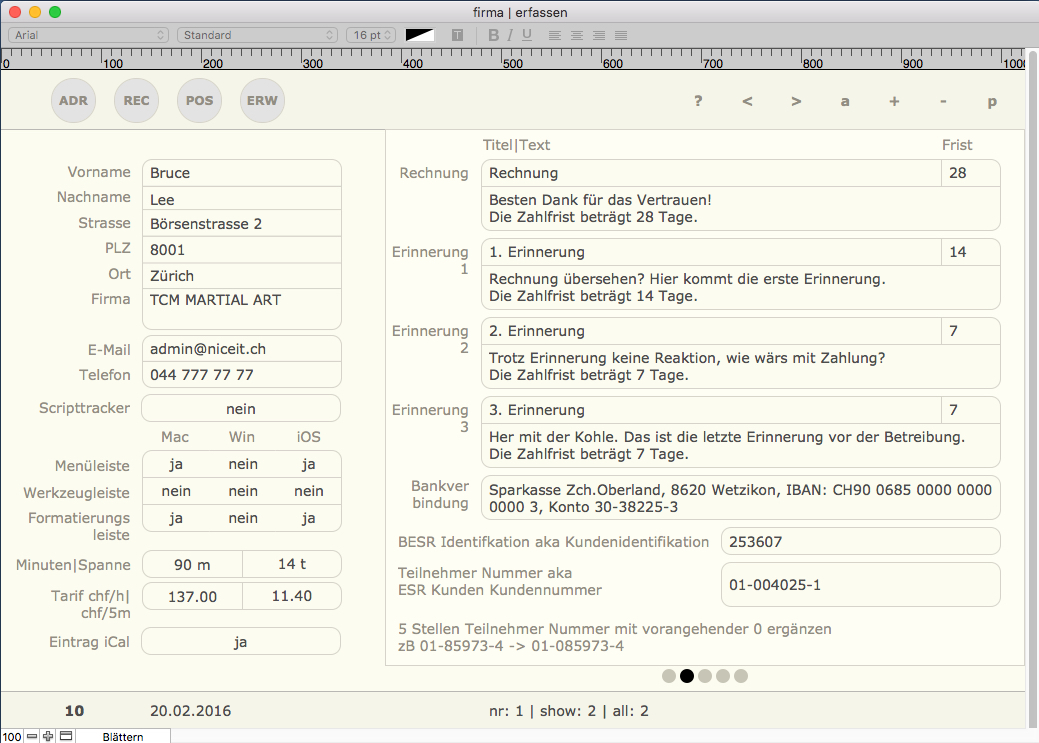Open the Arial font dropdown
The height and width of the screenshot is (743, 1039).
[89, 35]
